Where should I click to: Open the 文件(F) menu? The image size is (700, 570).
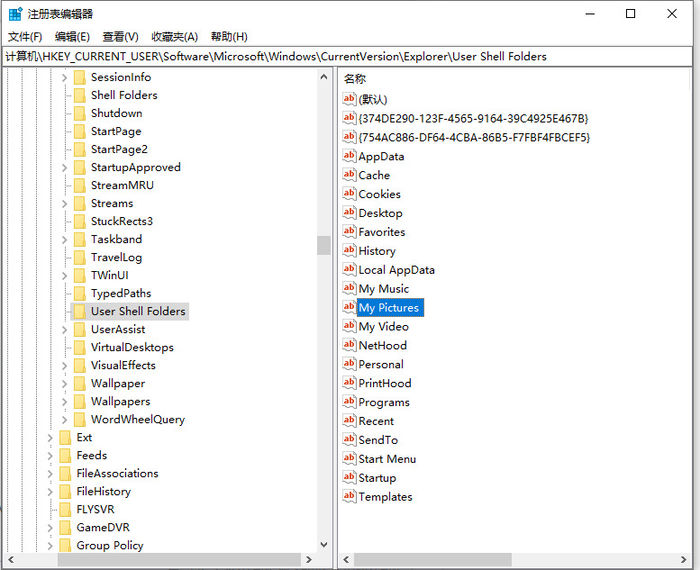[x=25, y=37]
